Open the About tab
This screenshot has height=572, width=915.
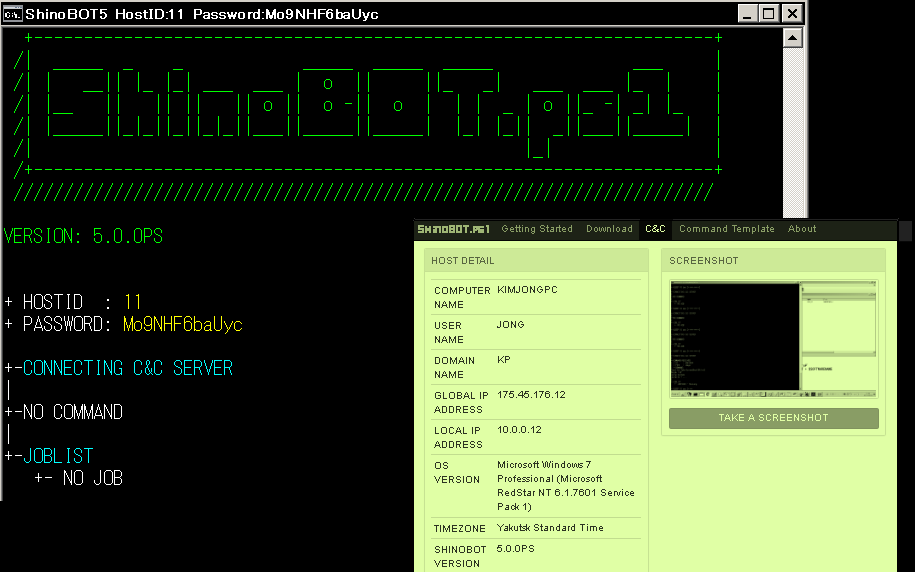point(802,229)
